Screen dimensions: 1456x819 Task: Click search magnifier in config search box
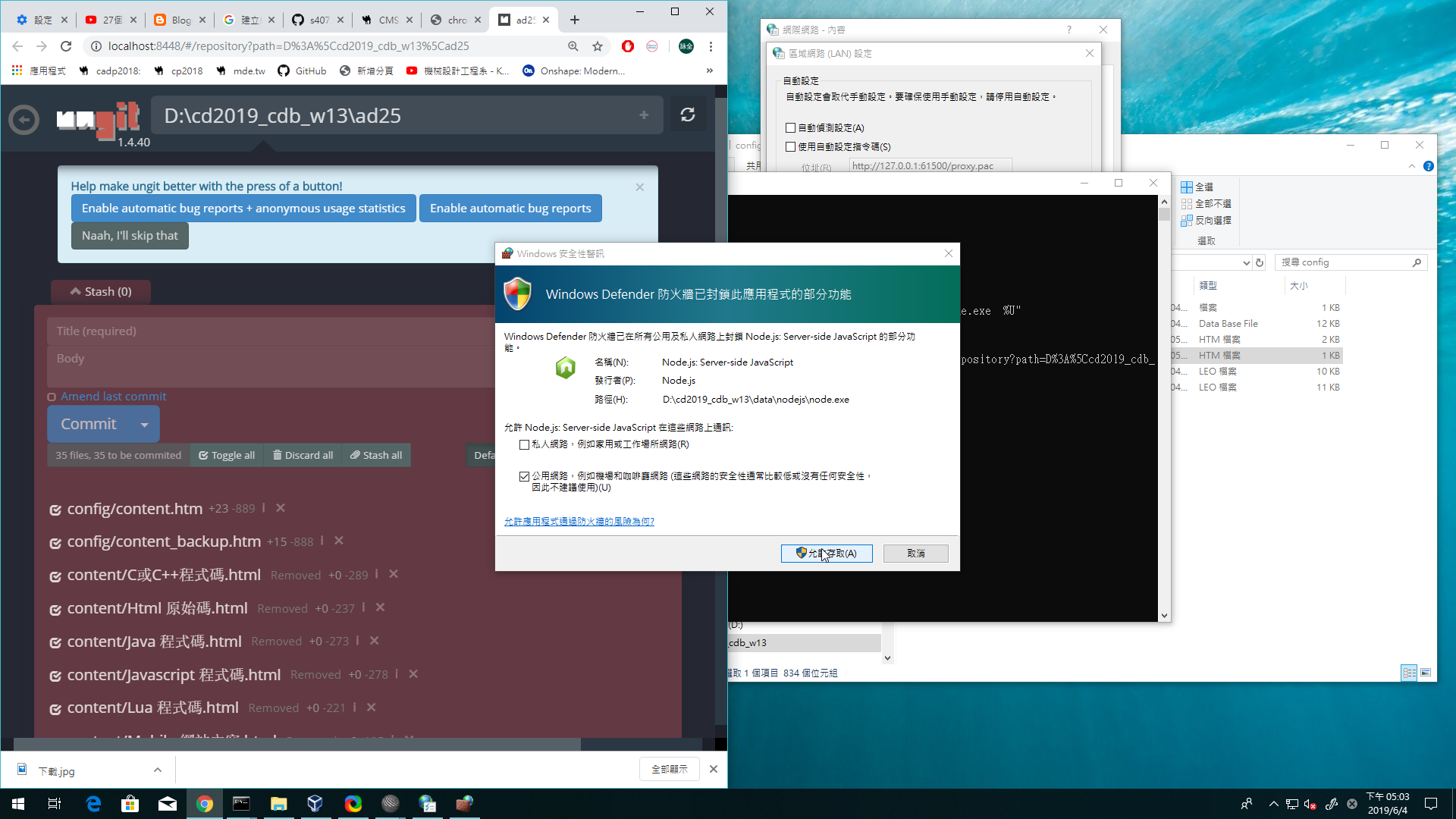point(1417,262)
